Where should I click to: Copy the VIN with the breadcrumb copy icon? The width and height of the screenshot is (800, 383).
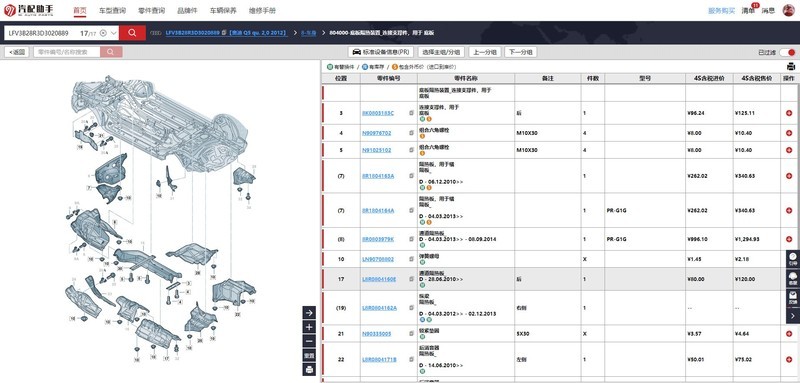(x=224, y=33)
